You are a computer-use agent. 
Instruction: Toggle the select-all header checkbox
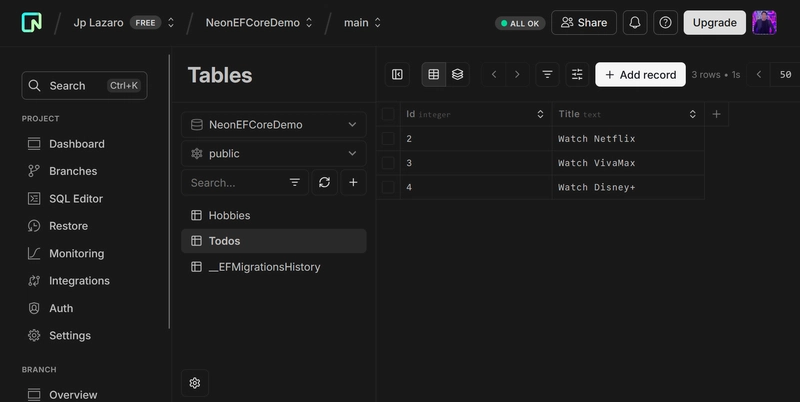(388, 114)
